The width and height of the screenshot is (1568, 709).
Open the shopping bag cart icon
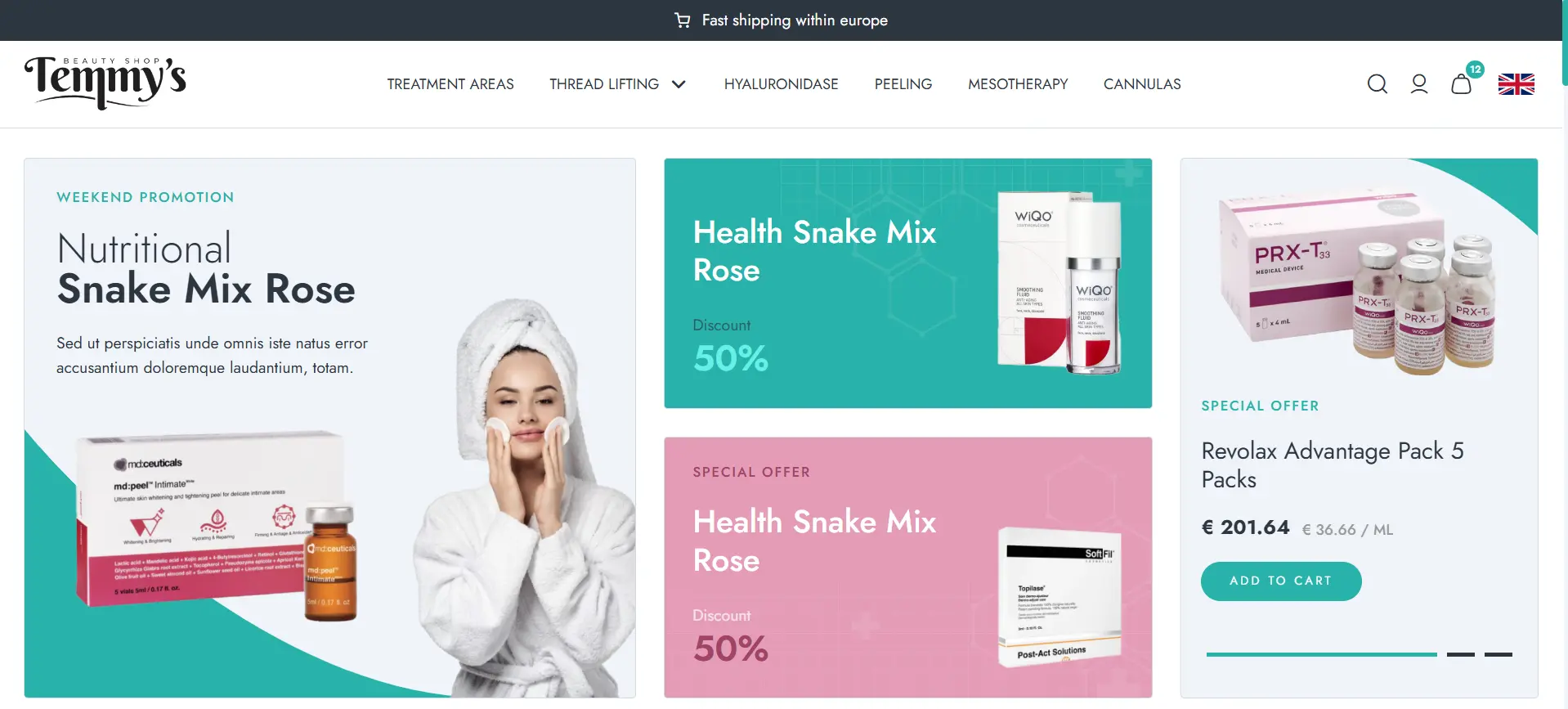[x=1461, y=84]
